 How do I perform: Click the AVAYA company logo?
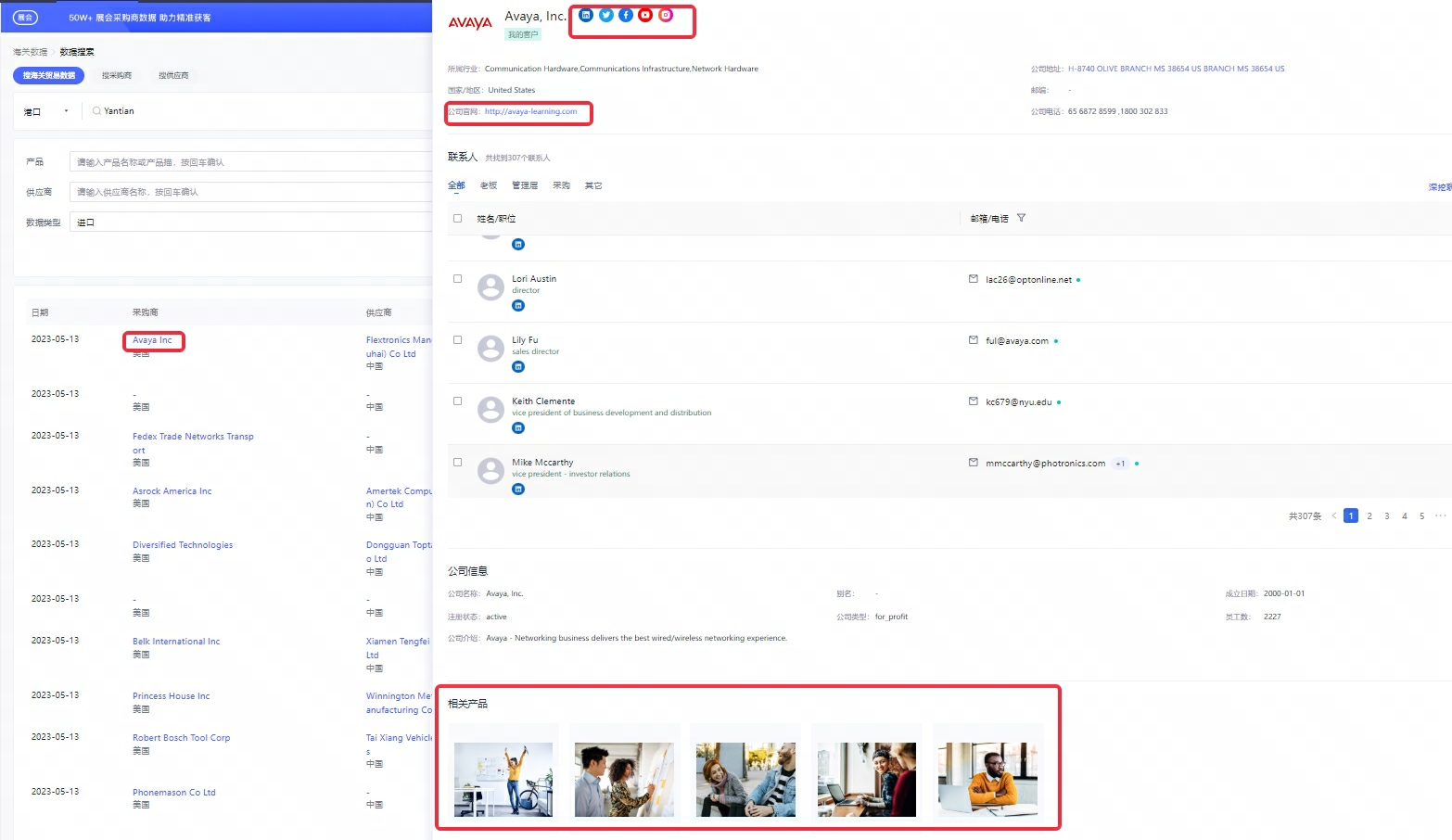coord(470,23)
